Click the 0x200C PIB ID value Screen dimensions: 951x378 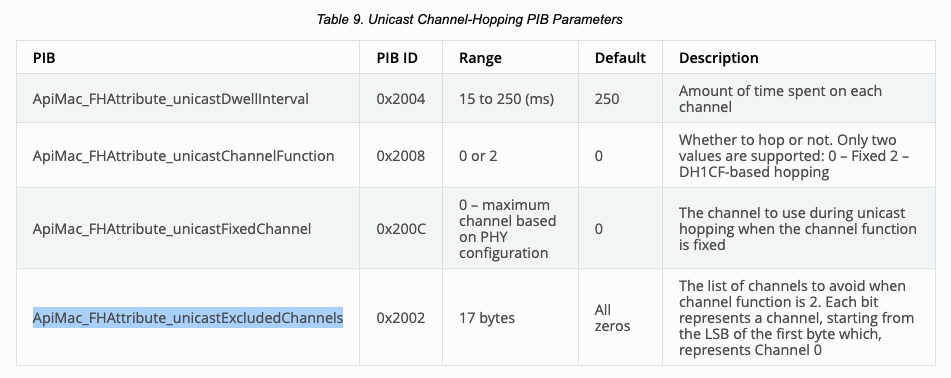(x=401, y=229)
